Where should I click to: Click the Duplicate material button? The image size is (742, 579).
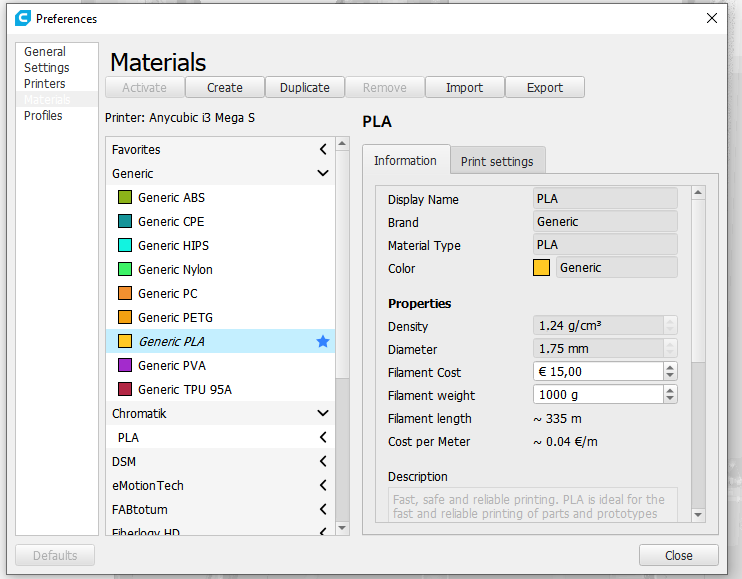305,88
